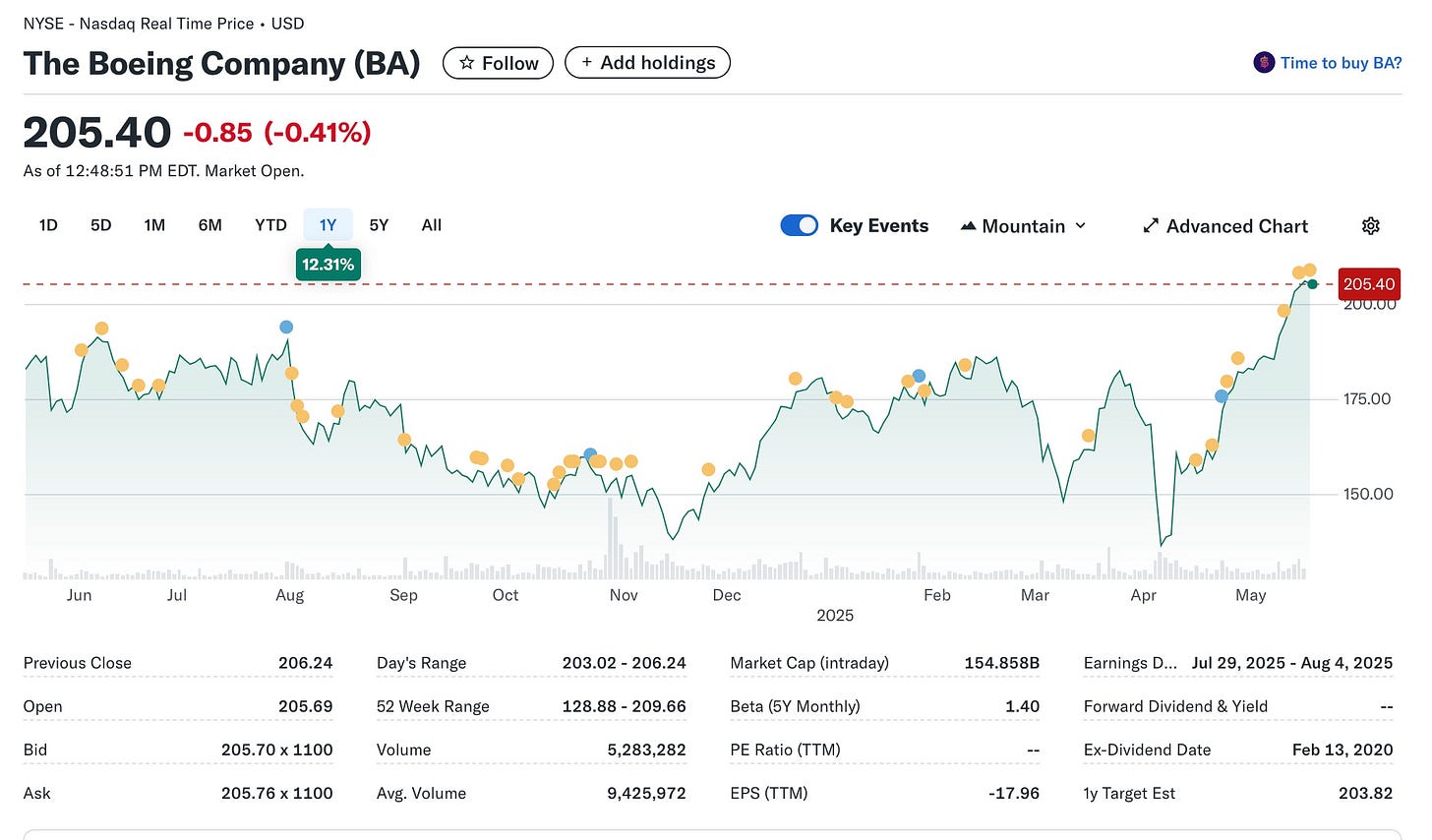
Task: Click the 1y Target Est value 203.82
Action: [1366, 793]
